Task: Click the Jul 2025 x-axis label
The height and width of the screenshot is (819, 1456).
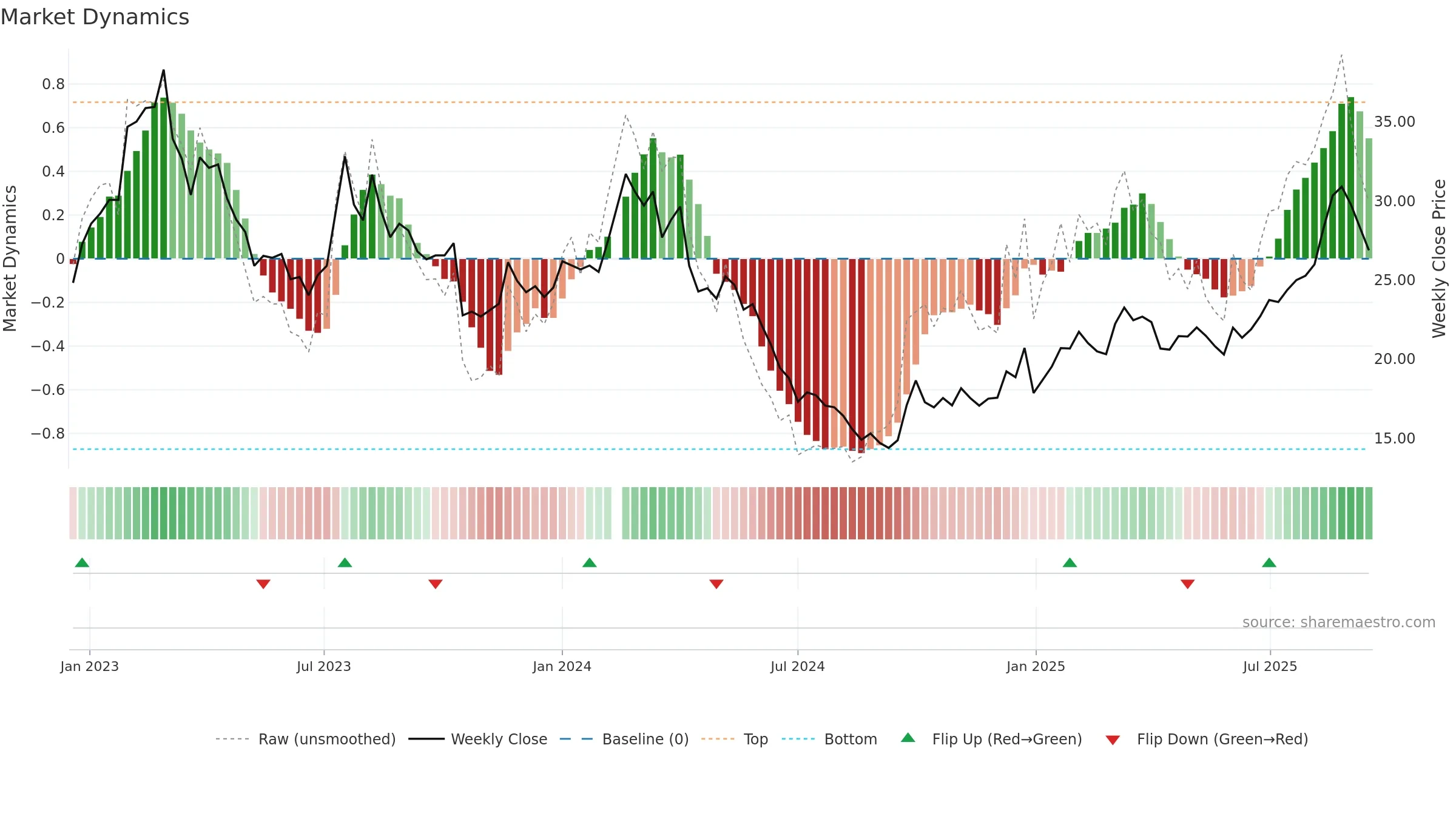Action: click(1270, 666)
